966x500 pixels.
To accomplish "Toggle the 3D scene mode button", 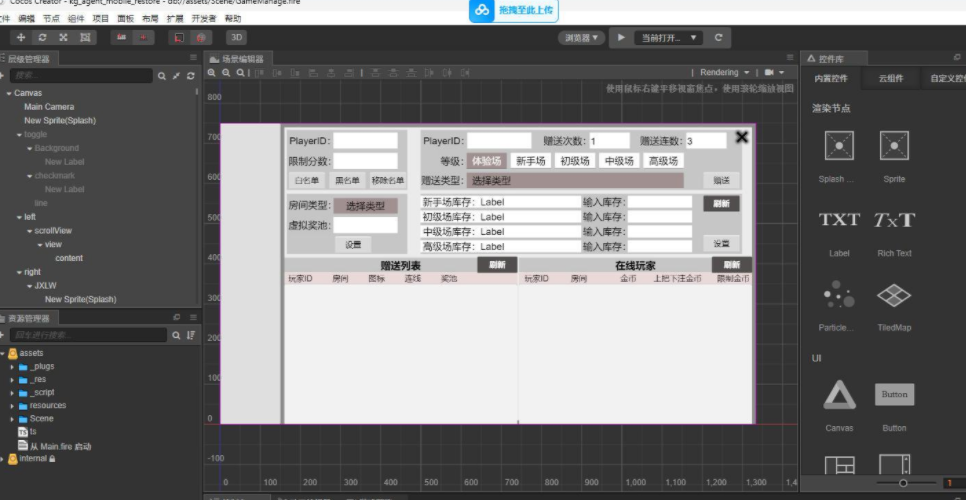I will [236, 38].
